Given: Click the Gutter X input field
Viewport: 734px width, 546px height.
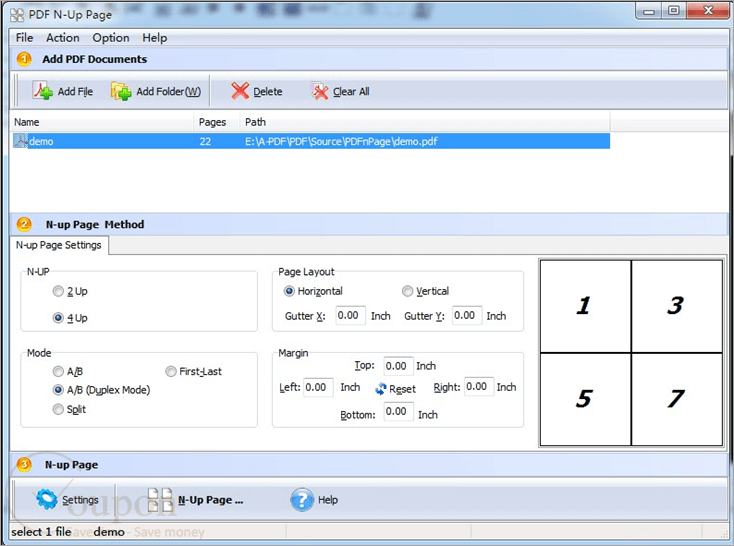Looking at the screenshot, I should 350,316.
